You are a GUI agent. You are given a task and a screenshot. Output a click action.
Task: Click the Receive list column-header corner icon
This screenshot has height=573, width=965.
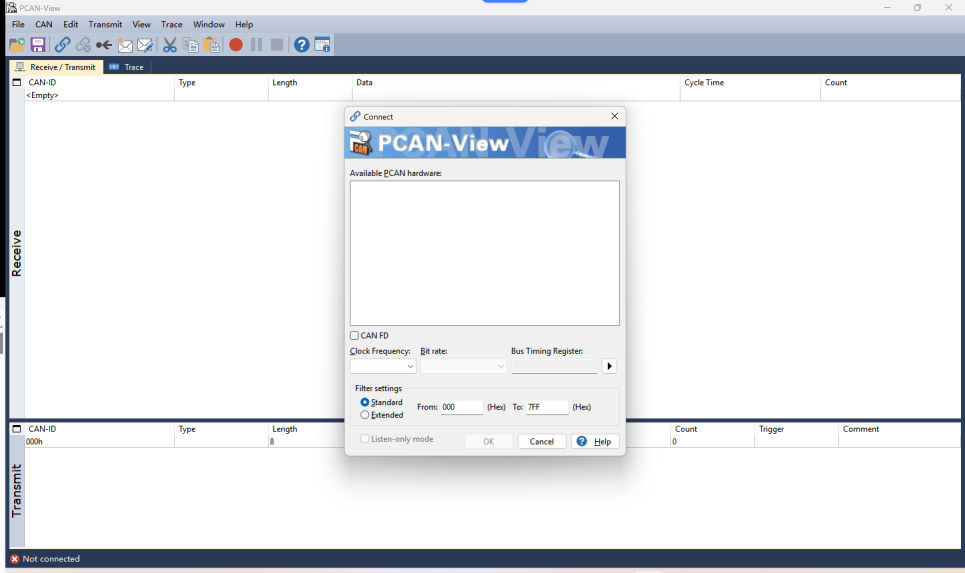click(17, 82)
